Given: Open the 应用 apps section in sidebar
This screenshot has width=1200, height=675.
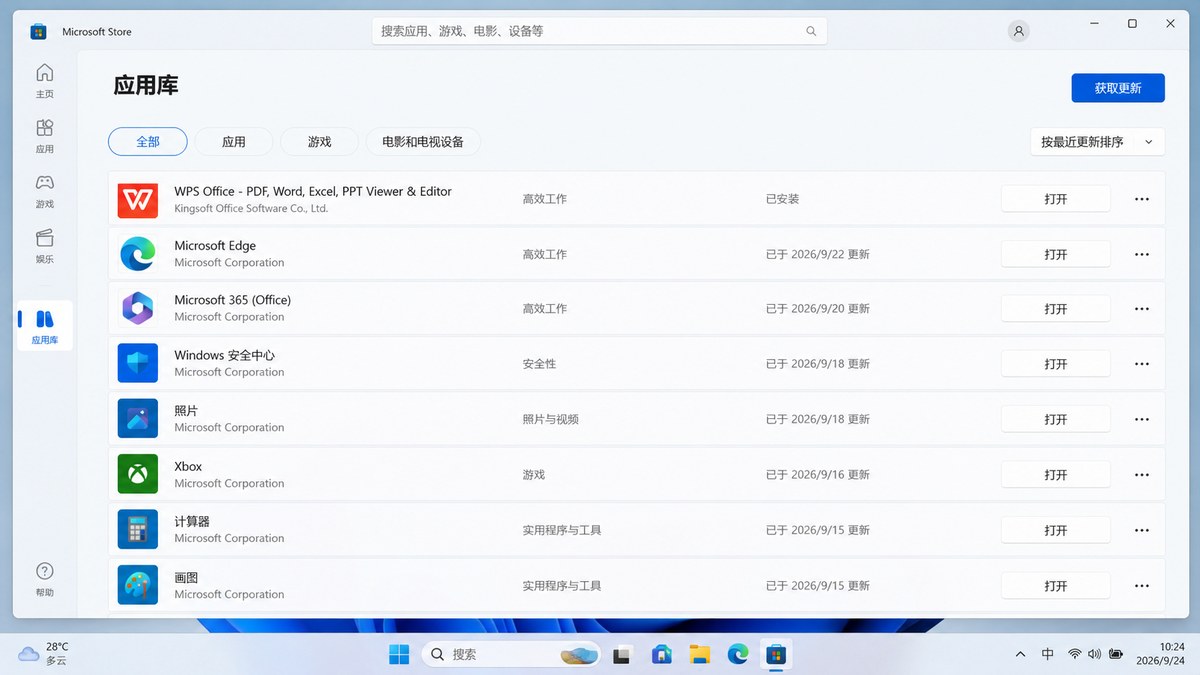Looking at the screenshot, I should pyautogui.click(x=44, y=128).
